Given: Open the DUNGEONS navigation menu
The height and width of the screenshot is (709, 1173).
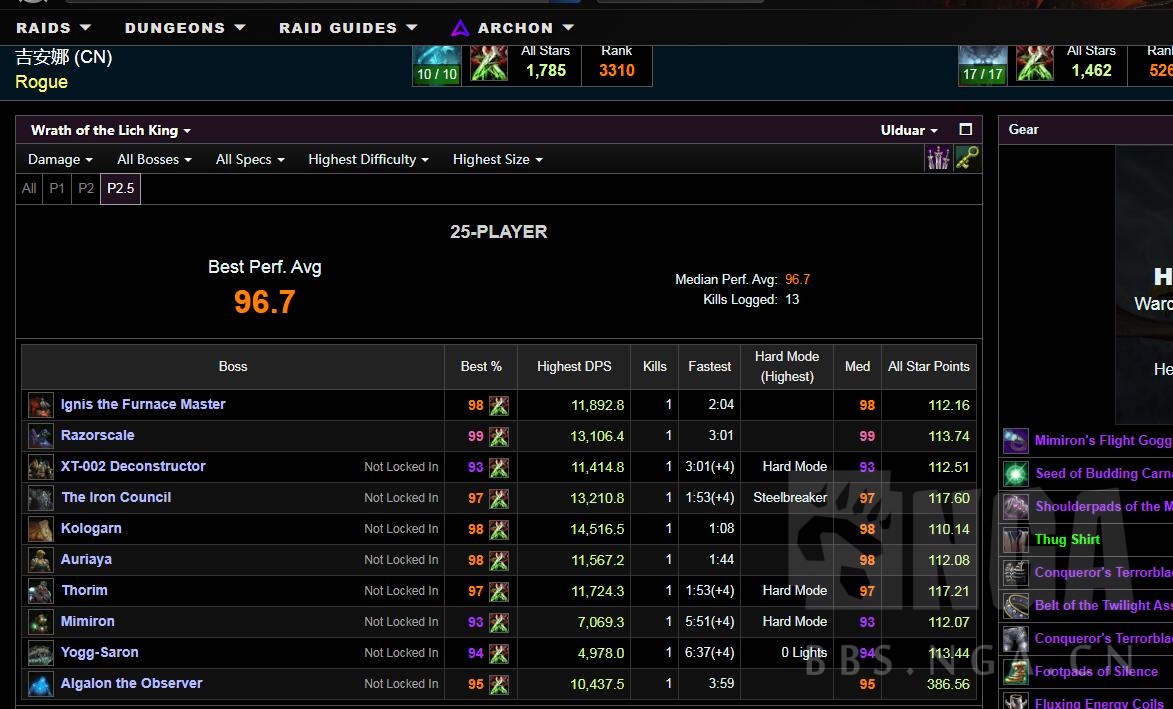Looking at the screenshot, I should click(185, 28).
